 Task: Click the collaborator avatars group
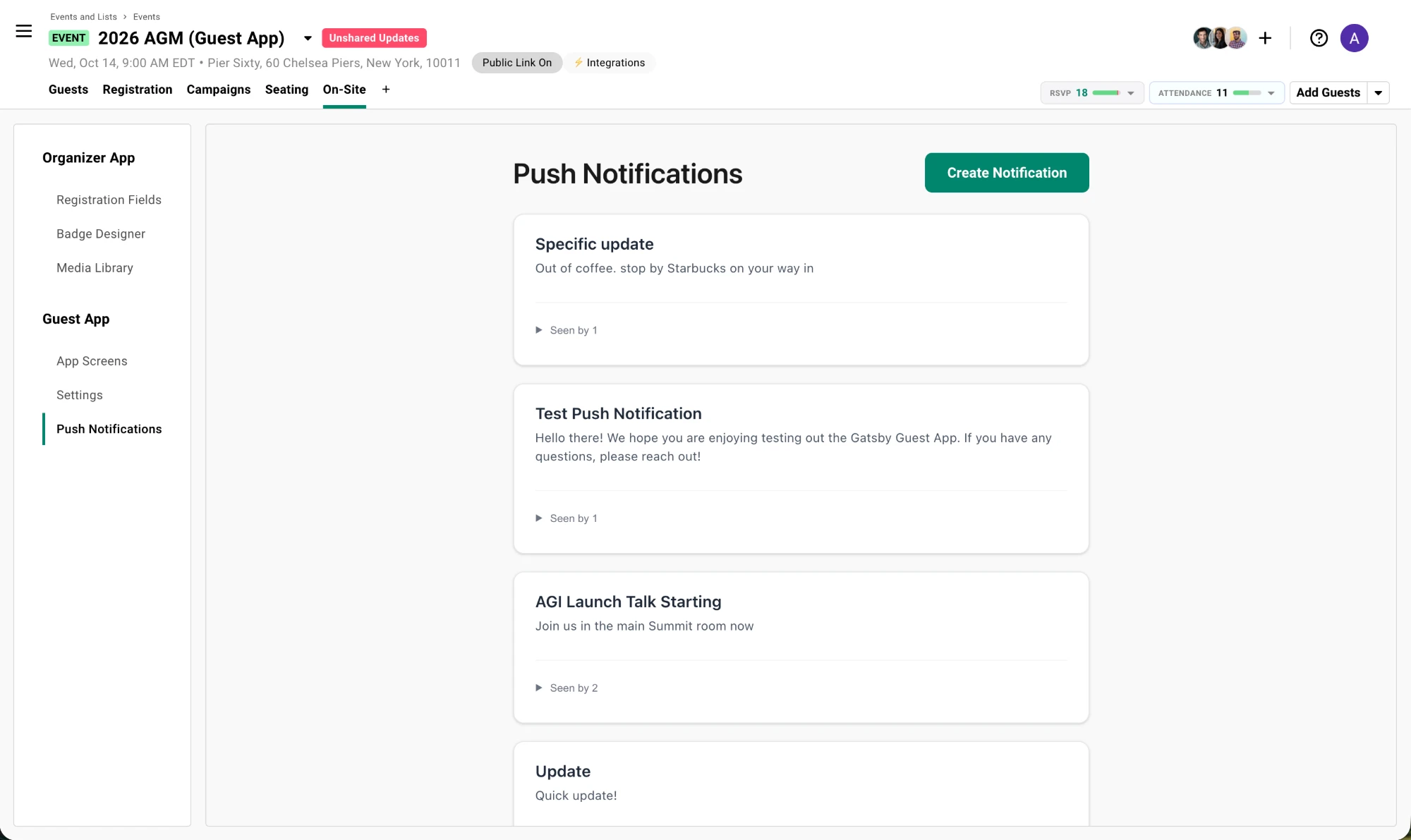coord(1220,38)
